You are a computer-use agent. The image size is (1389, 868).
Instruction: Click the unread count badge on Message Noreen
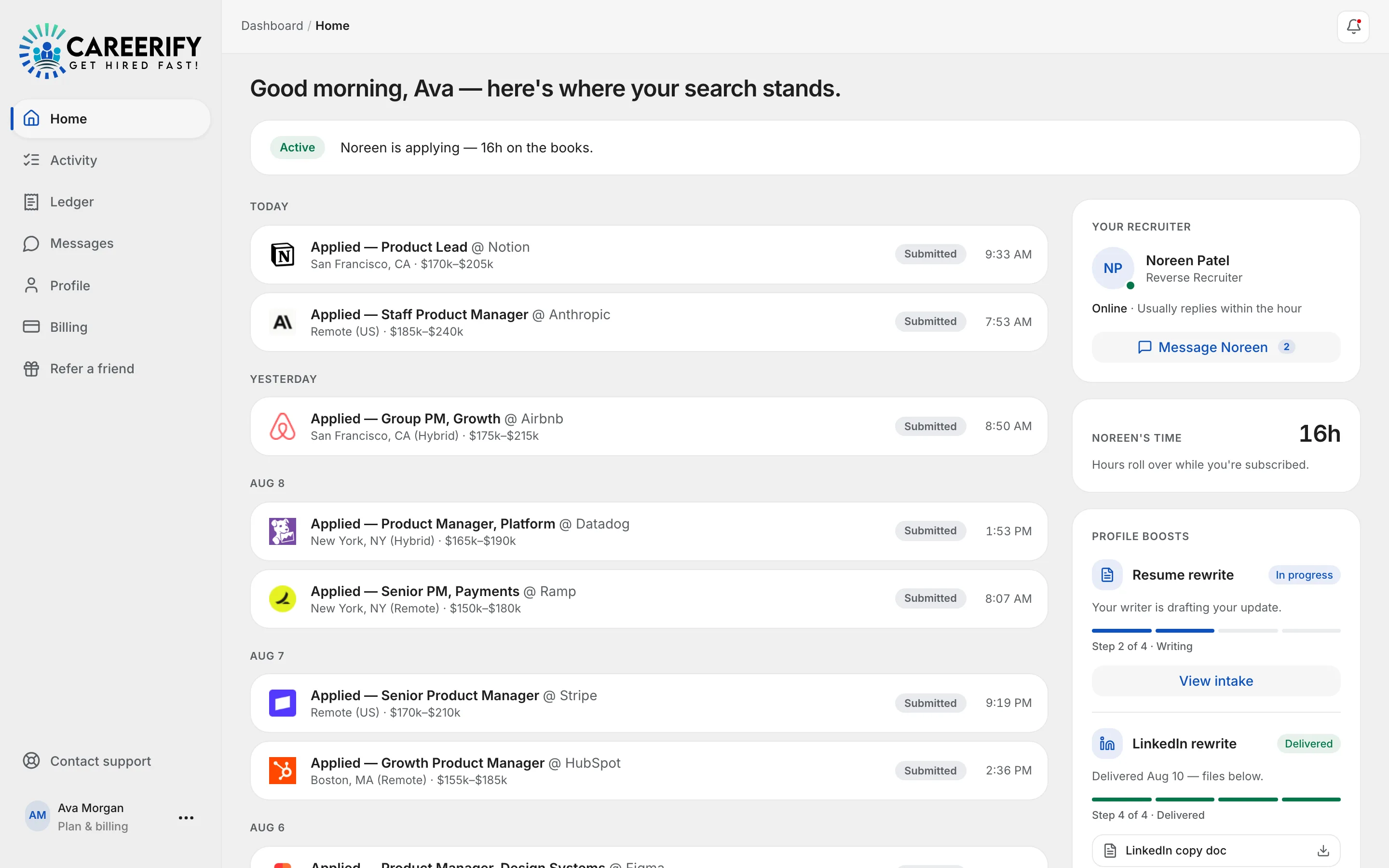pyautogui.click(x=1286, y=347)
